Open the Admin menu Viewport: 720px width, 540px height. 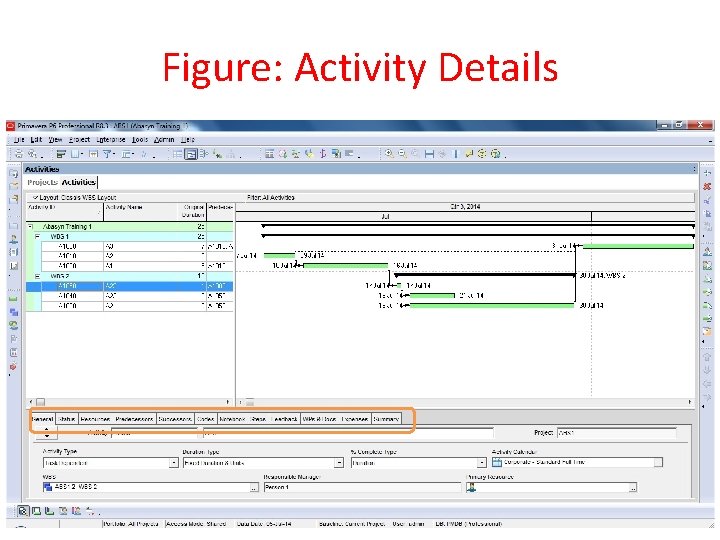164,140
